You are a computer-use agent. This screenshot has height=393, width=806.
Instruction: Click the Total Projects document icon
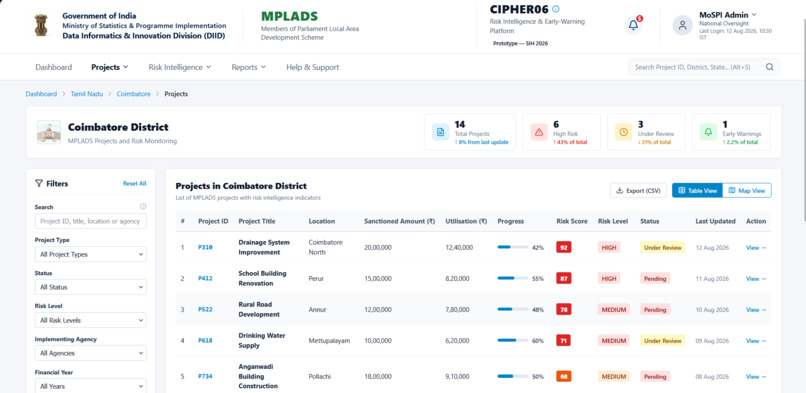pyautogui.click(x=440, y=132)
